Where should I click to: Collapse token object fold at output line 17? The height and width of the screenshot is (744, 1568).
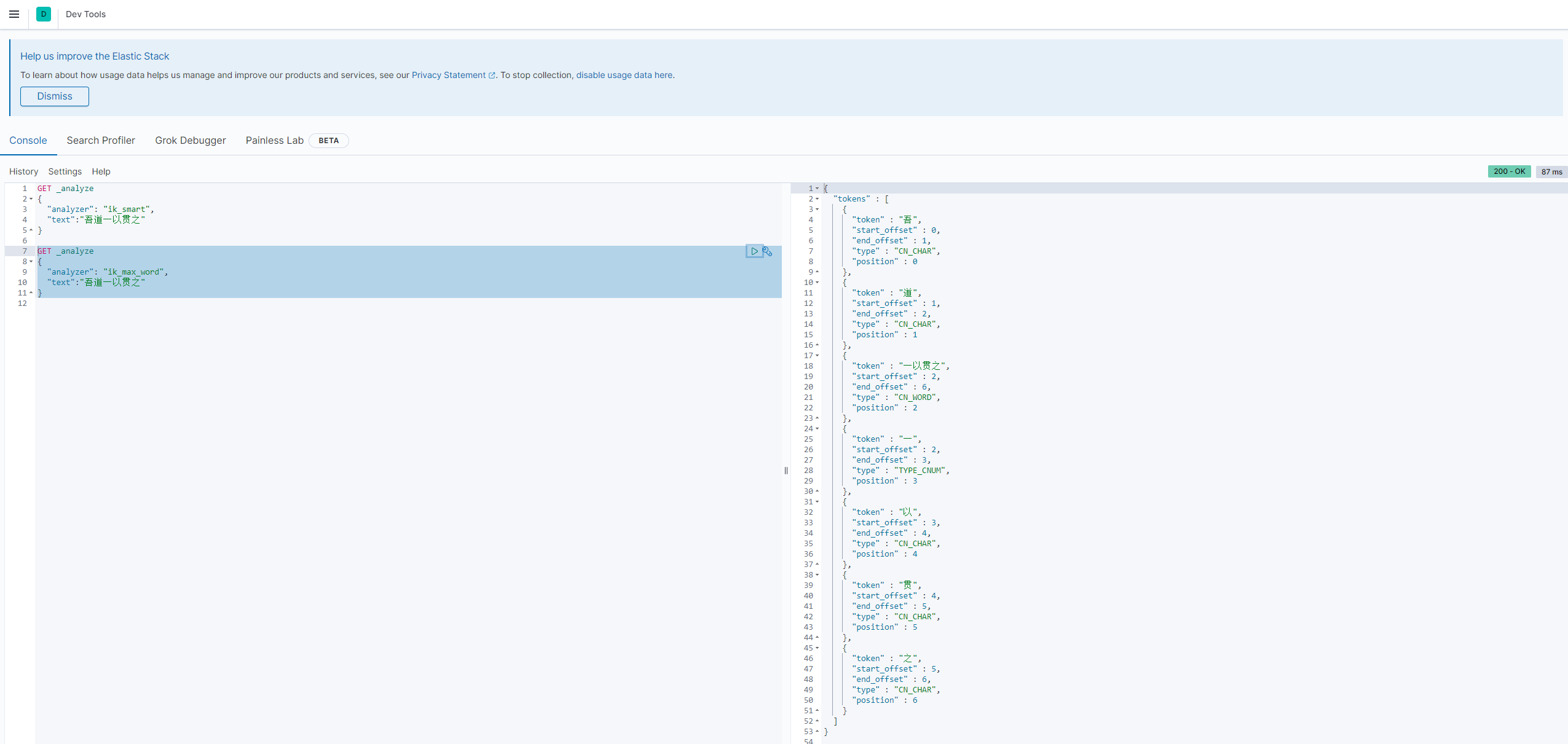coord(817,356)
